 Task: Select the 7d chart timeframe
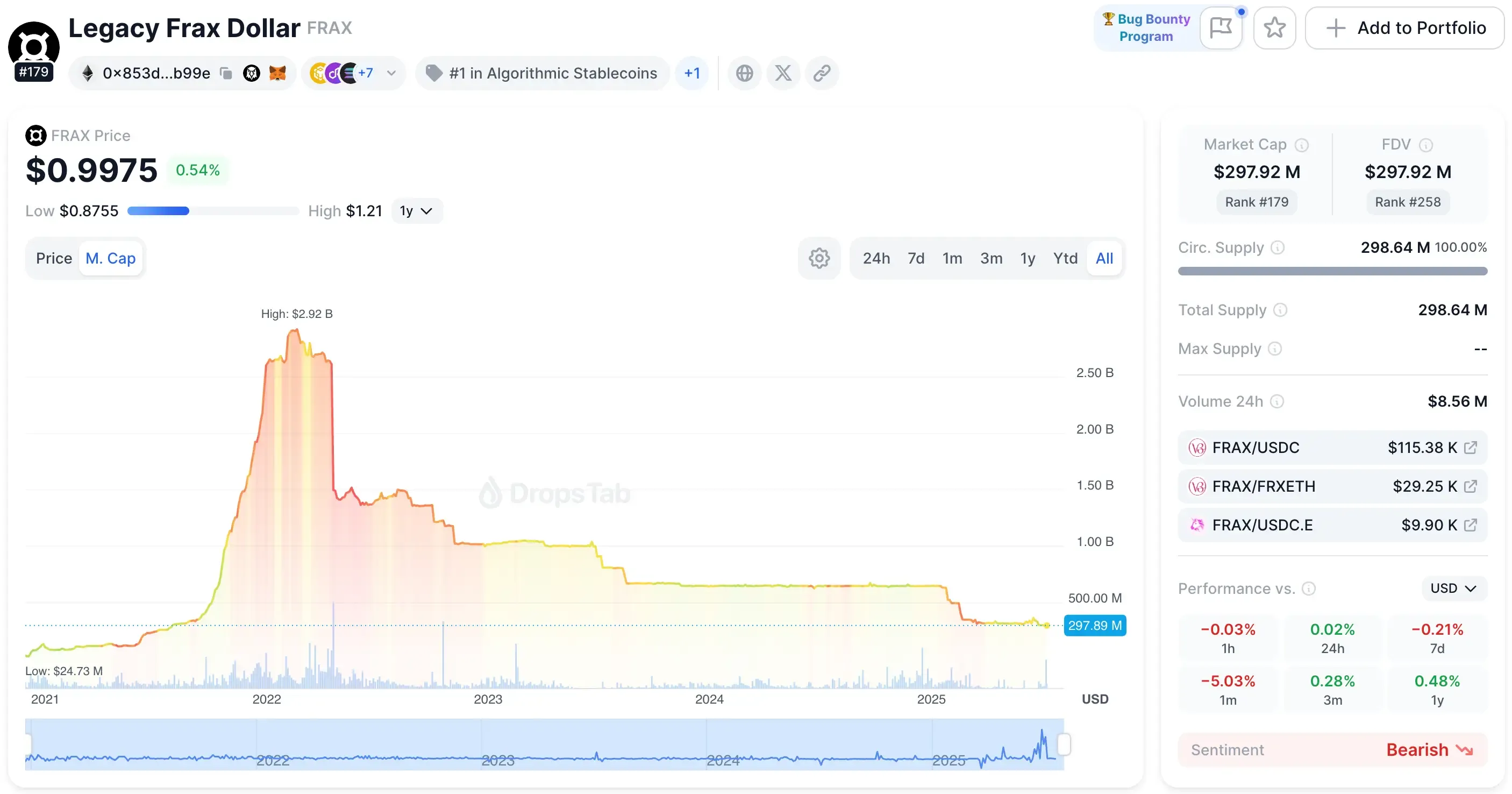tap(916, 258)
